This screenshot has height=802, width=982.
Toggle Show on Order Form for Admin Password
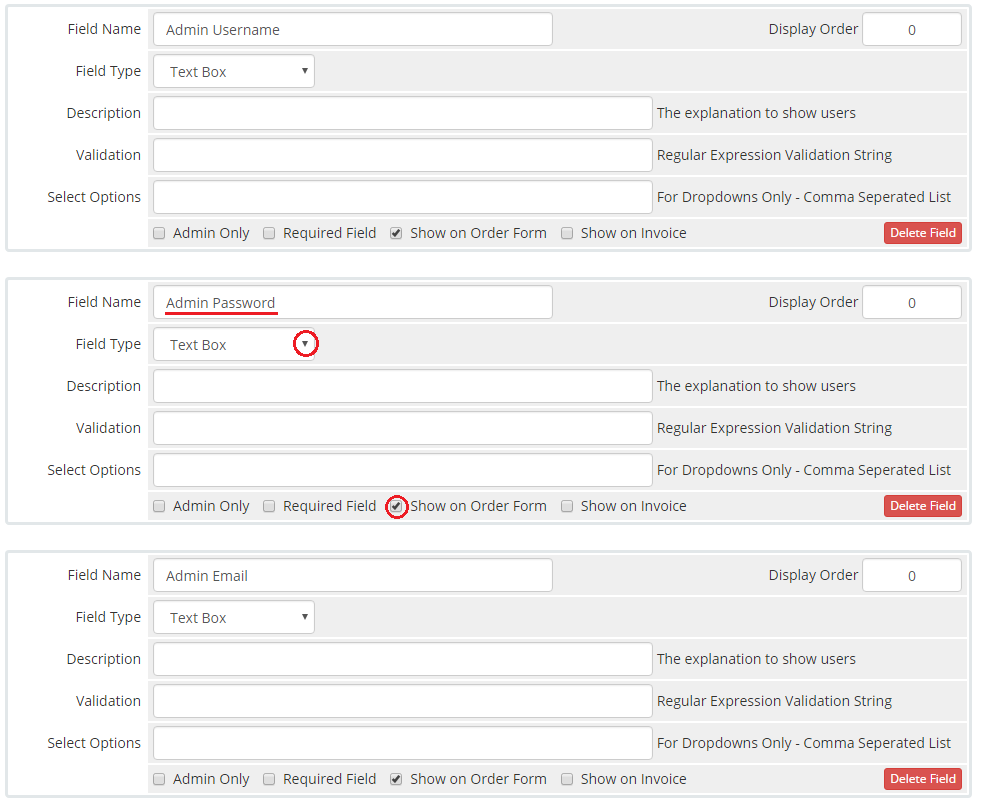[396, 506]
